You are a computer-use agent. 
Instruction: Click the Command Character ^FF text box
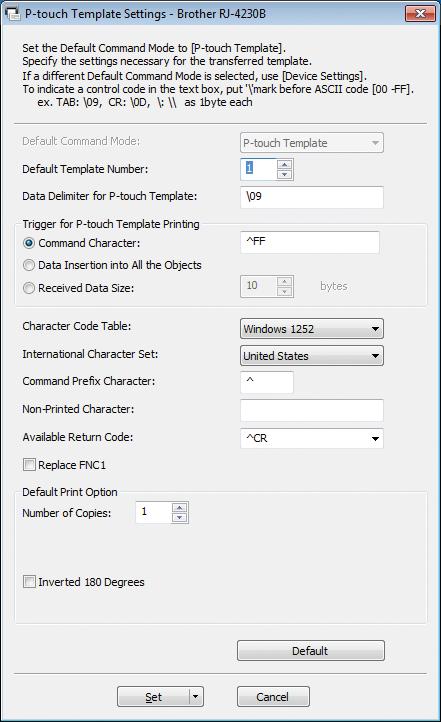310,242
